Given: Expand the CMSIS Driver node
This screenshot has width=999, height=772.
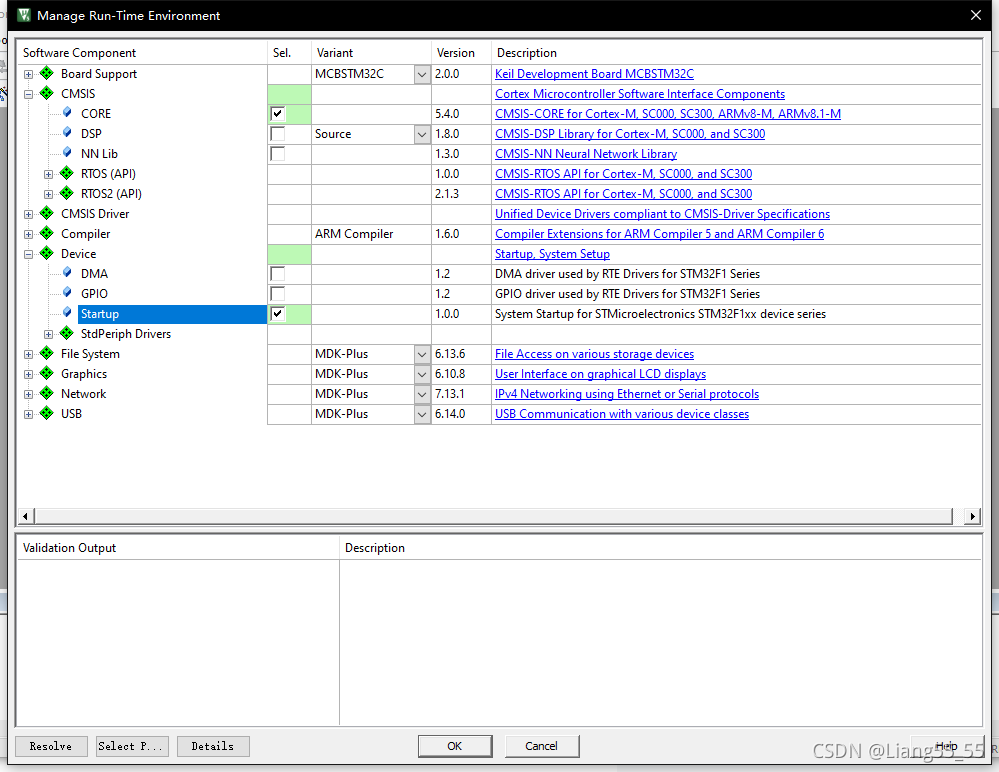Looking at the screenshot, I should click(x=29, y=215).
